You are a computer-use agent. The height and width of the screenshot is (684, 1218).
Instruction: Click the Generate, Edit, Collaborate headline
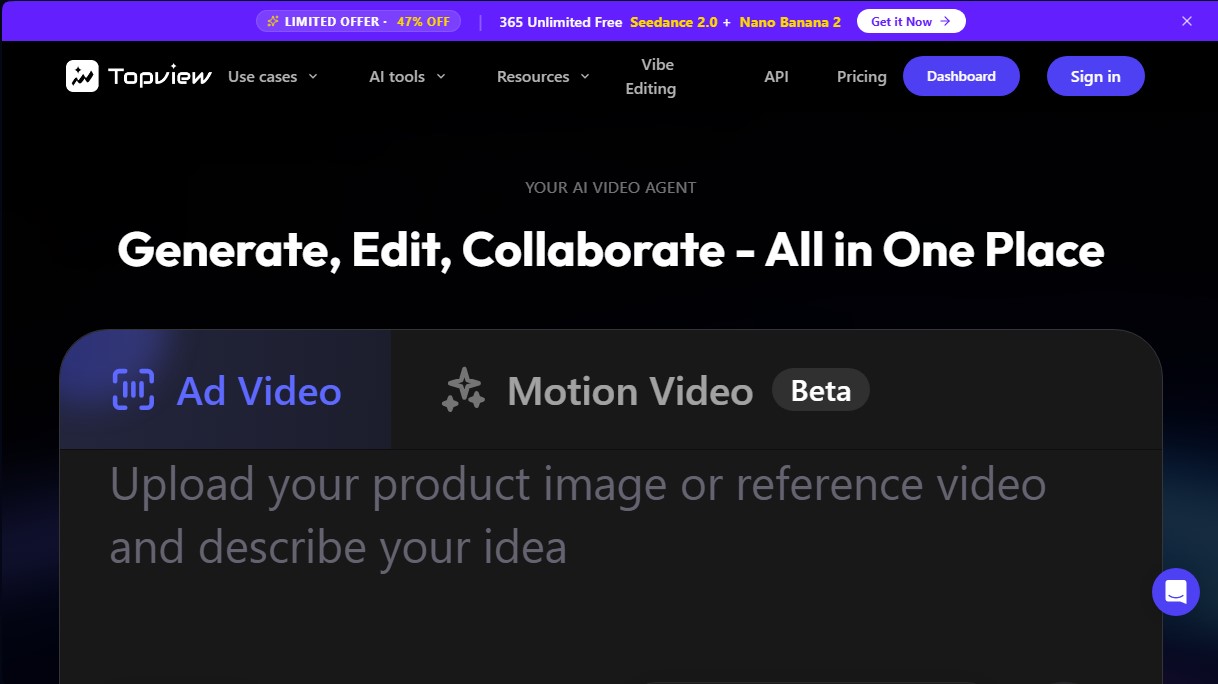(610, 250)
